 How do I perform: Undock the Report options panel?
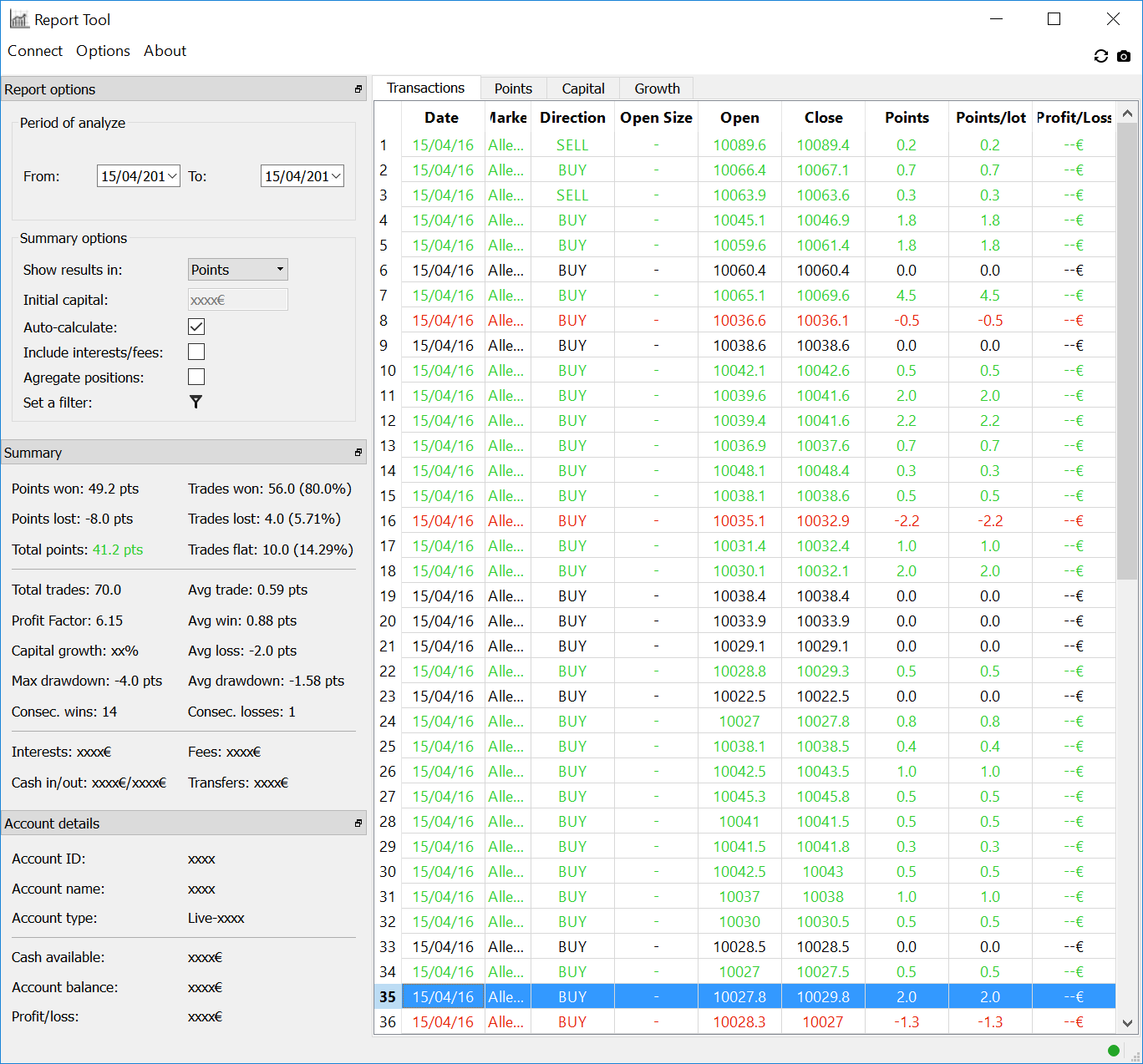[x=358, y=89]
